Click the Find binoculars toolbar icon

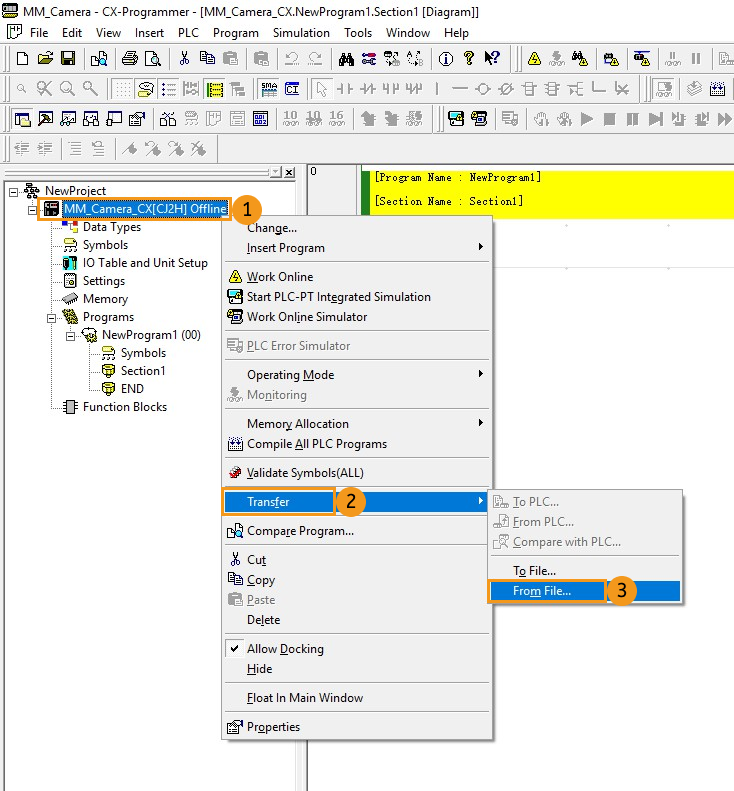[347, 59]
